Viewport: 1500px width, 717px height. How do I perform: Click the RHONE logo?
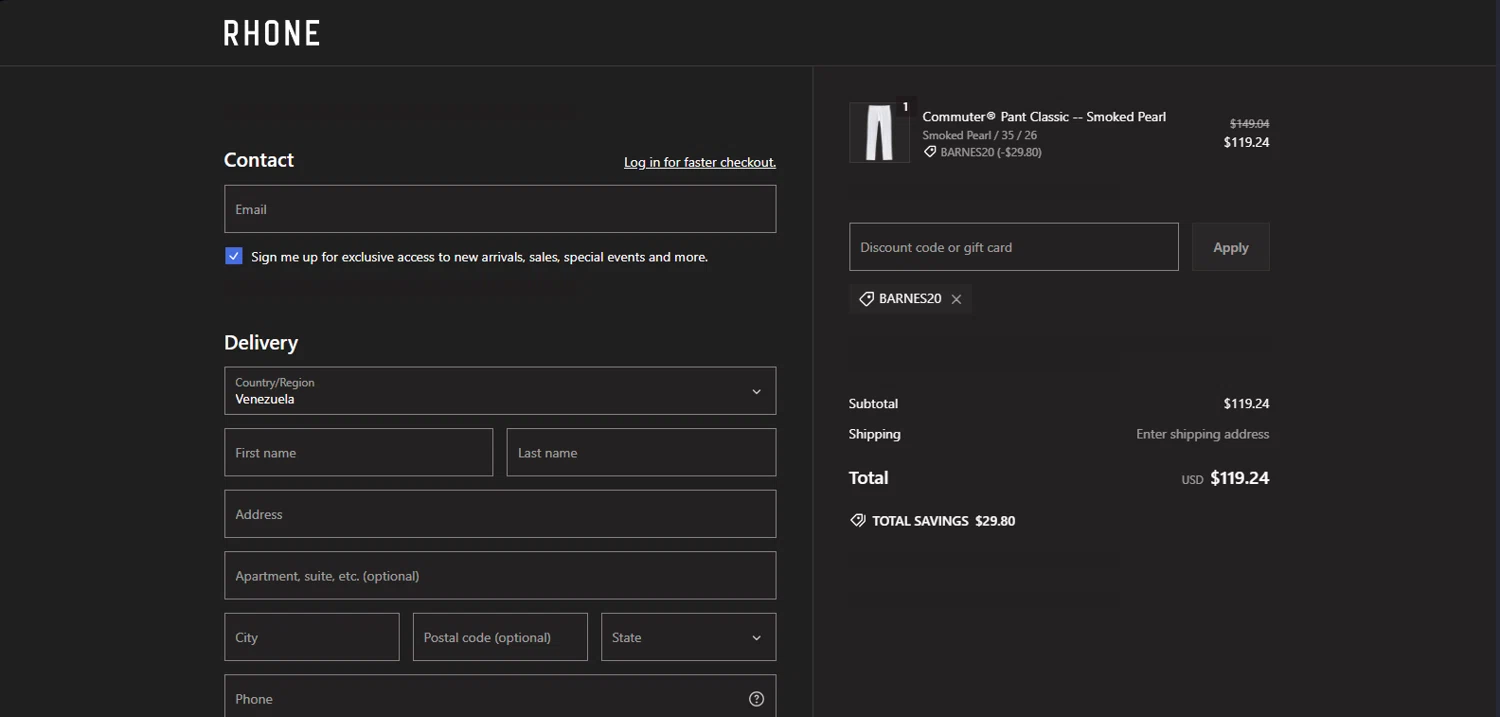click(271, 33)
